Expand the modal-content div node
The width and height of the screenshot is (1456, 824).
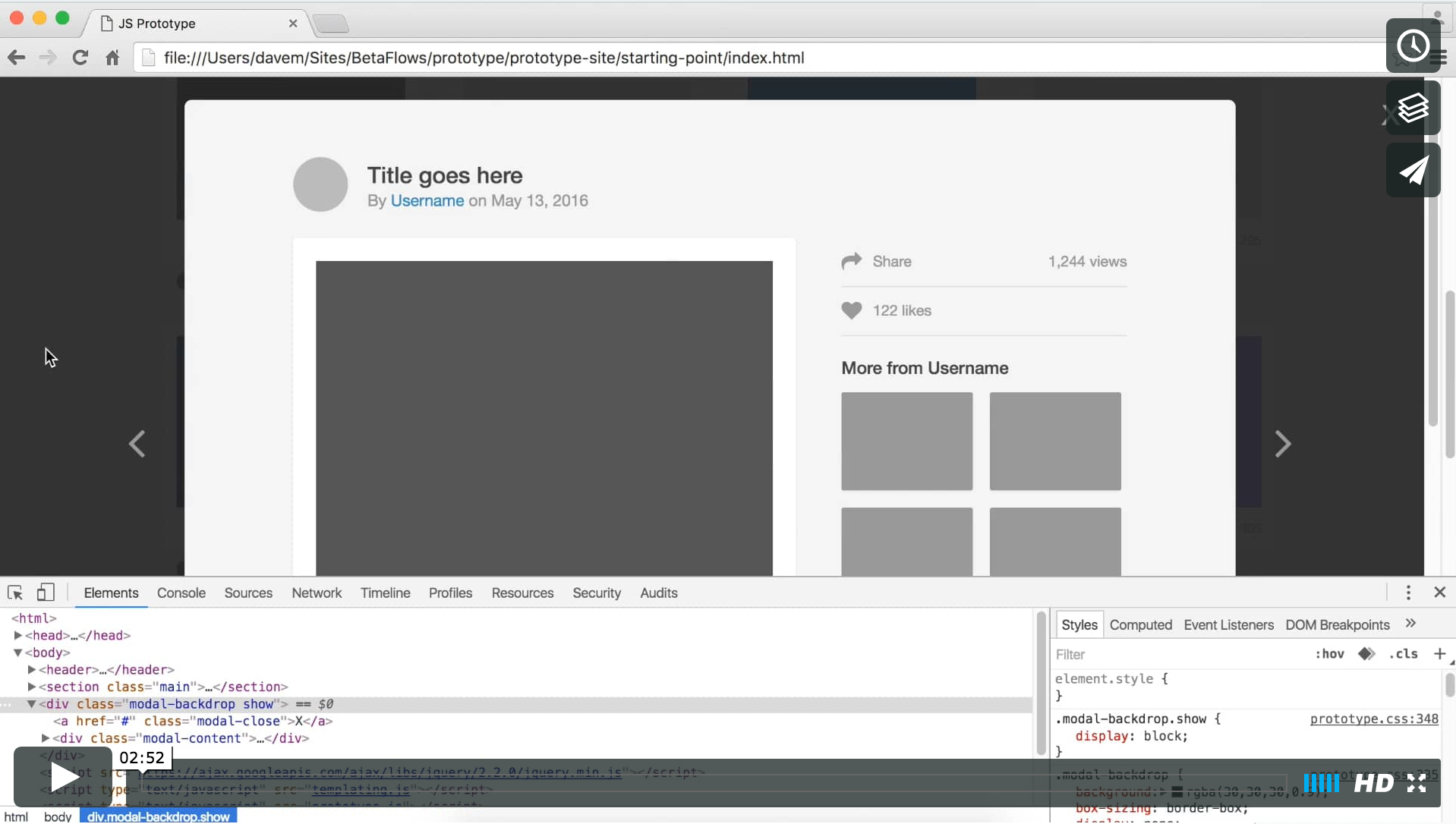point(45,738)
